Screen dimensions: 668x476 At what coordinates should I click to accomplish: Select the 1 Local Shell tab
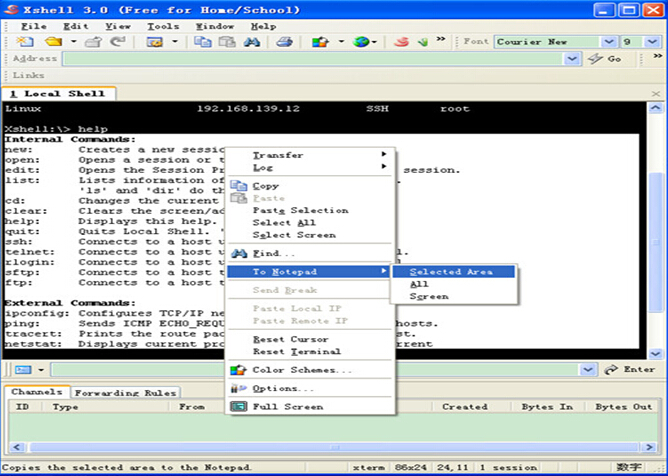[58, 94]
